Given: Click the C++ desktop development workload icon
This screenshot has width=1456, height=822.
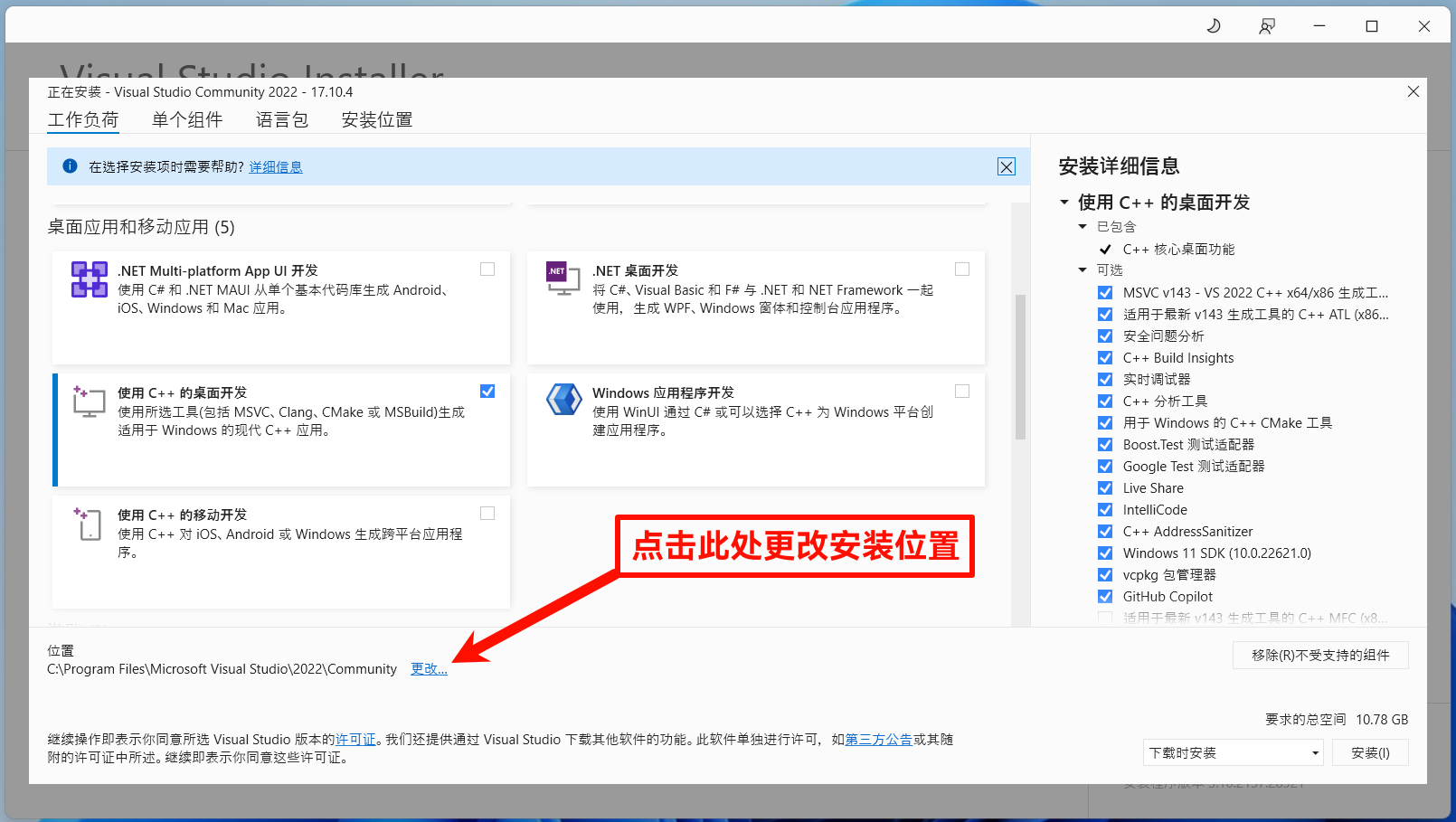Looking at the screenshot, I should 89,402.
